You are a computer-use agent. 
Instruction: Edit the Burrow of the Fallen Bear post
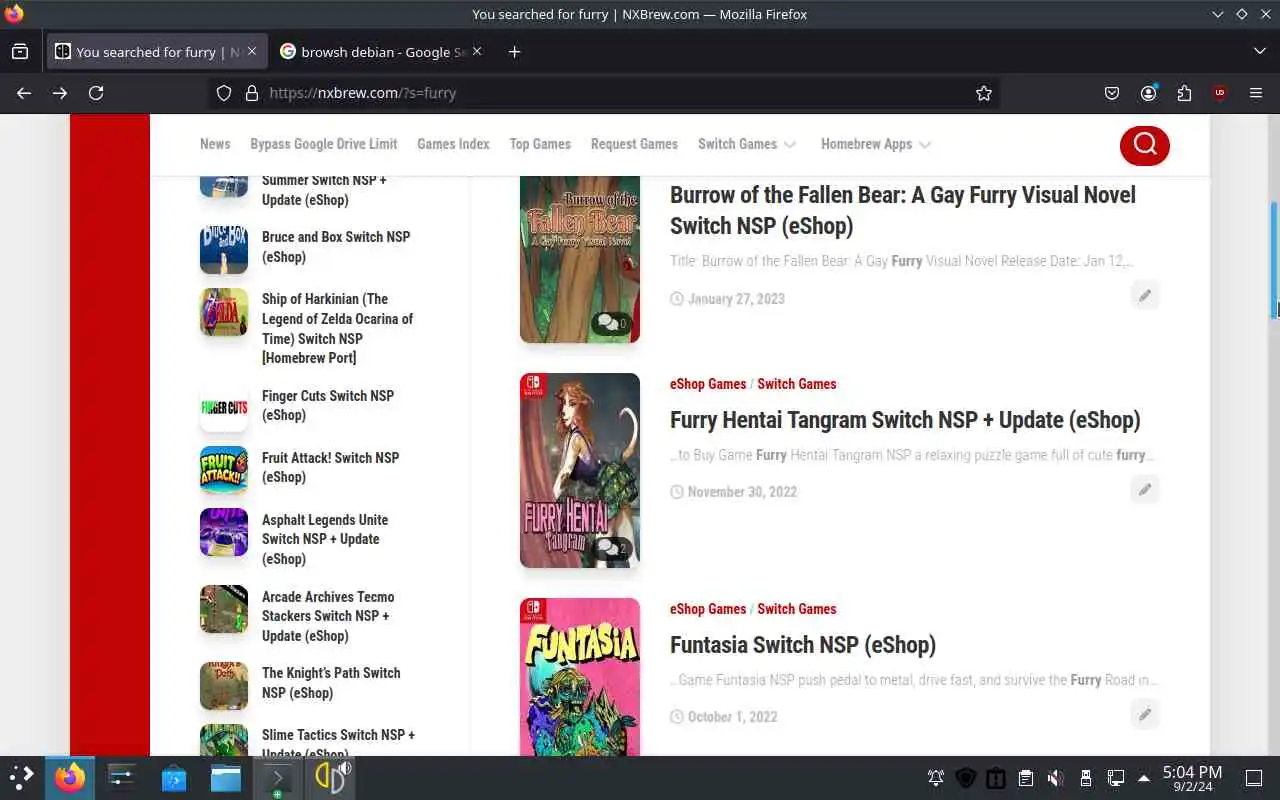pyautogui.click(x=1145, y=295)
